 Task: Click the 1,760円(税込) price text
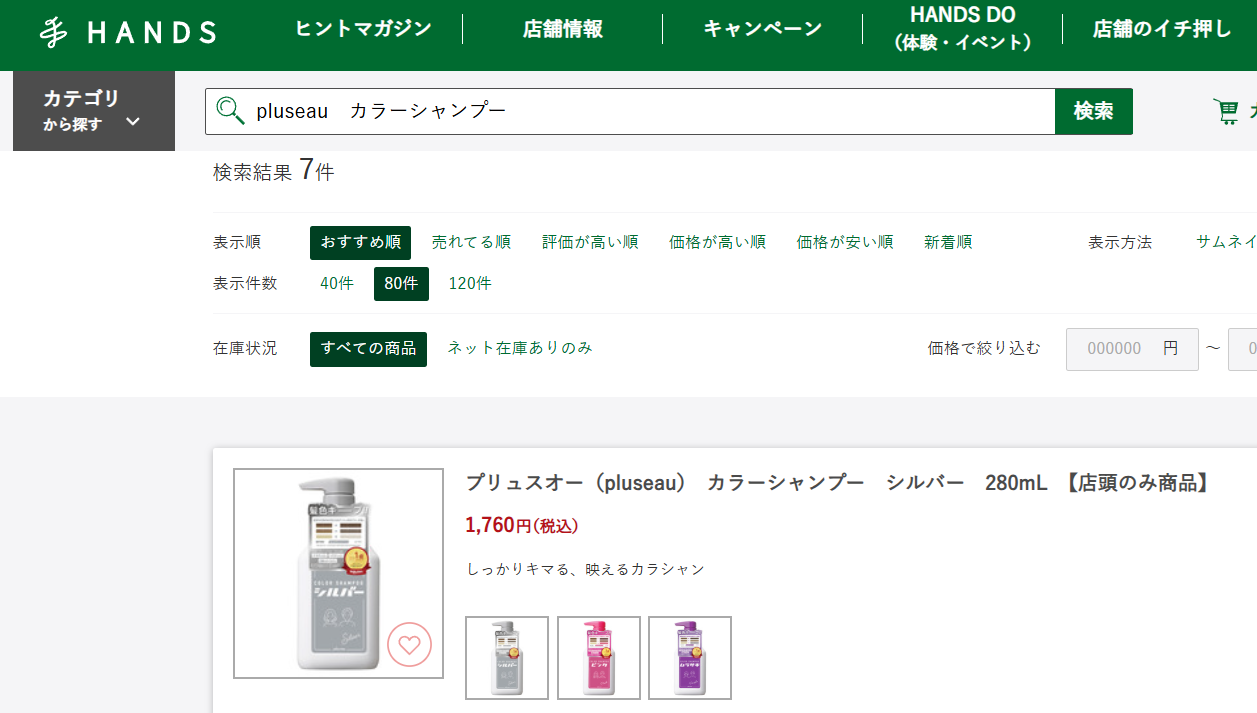(x=522, y=526)
